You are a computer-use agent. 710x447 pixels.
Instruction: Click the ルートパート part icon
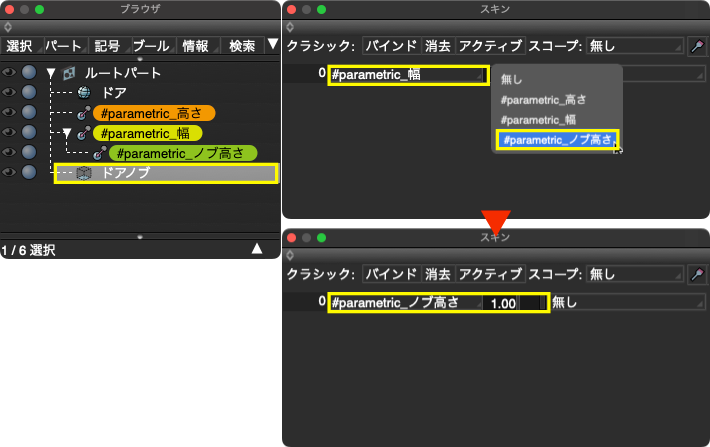click(x=69, y=73)
